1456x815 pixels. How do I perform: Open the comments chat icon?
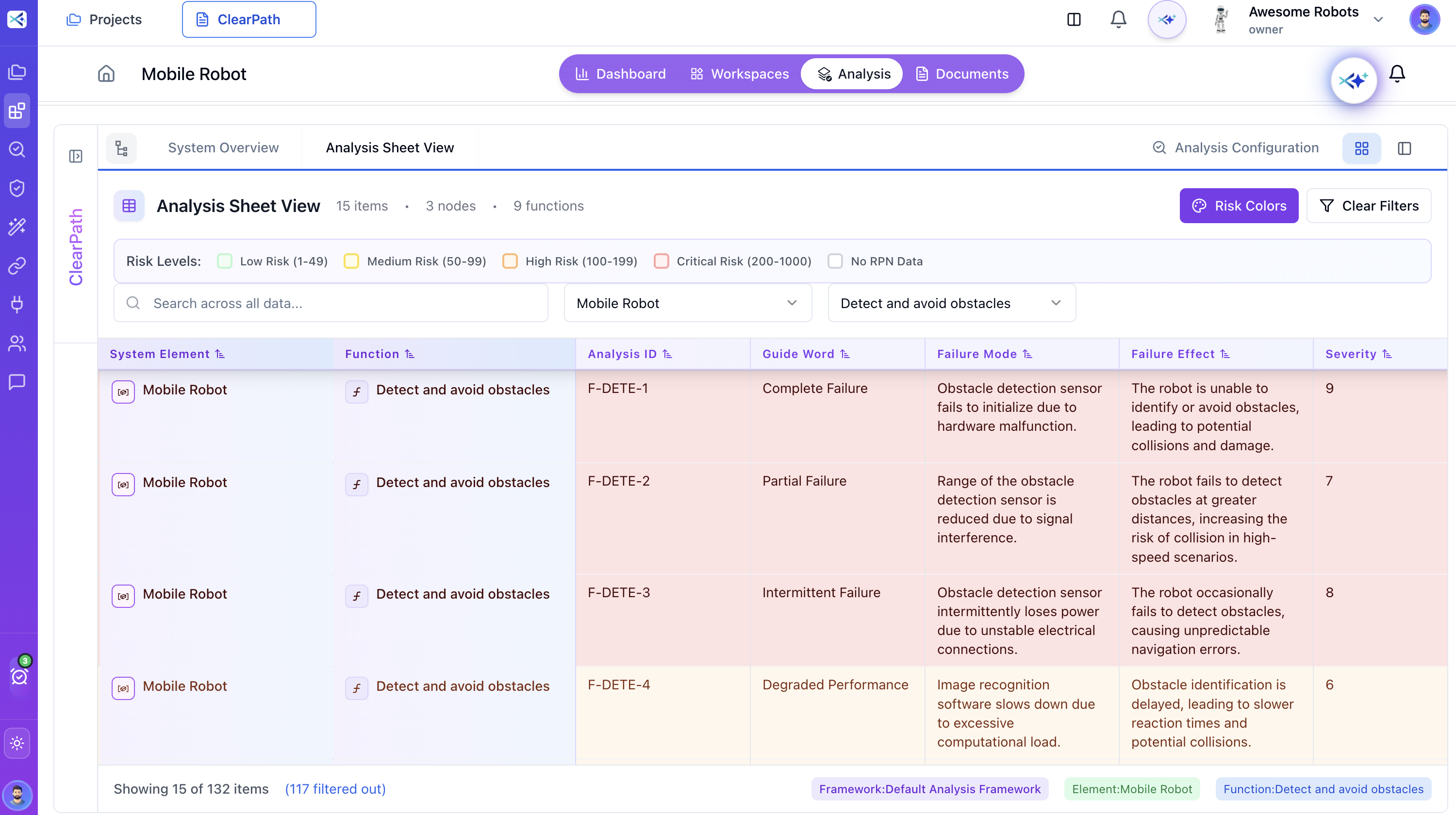pyautogui.click(x=17, y=382)
